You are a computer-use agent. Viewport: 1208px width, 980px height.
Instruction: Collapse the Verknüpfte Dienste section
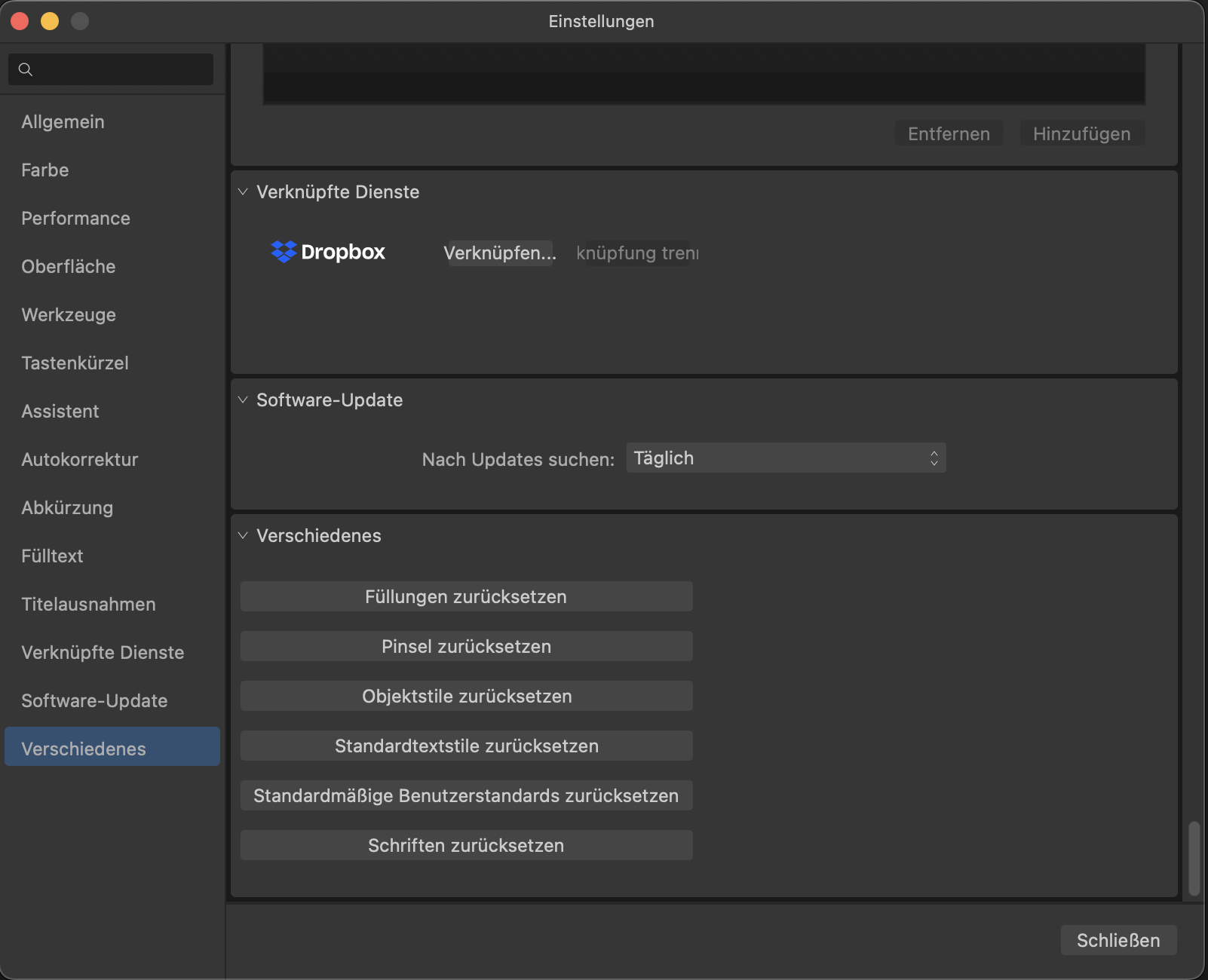pyautogui.click(x=243, y=192)
